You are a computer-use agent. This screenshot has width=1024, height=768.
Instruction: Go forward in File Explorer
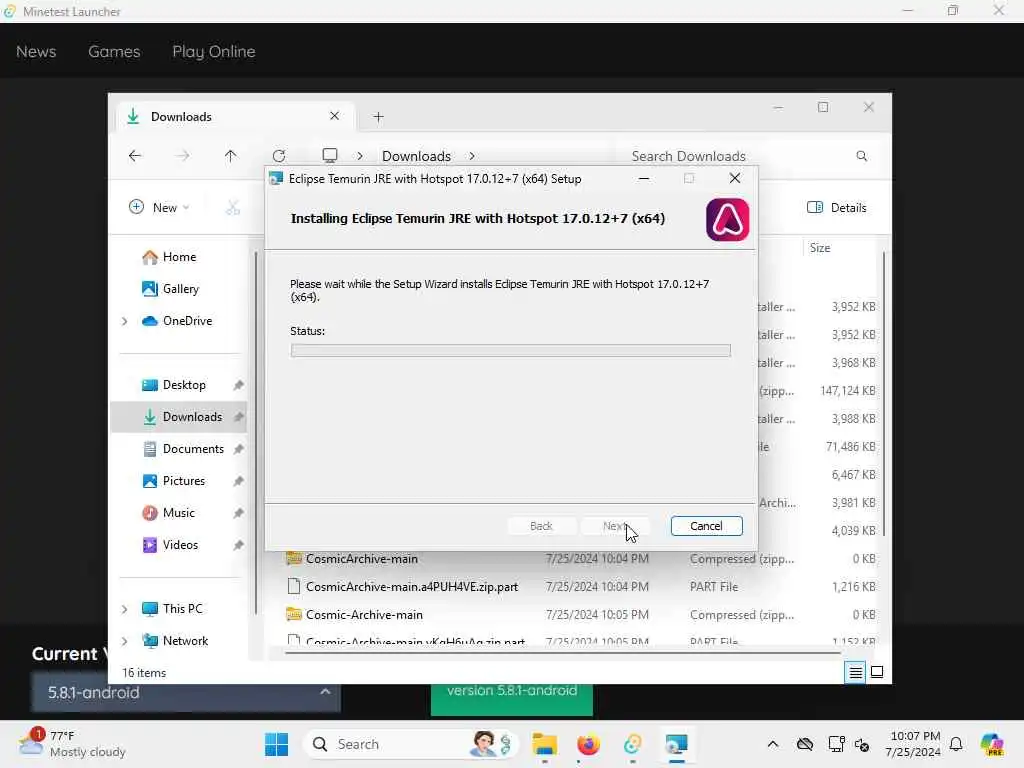coord(183,155)
